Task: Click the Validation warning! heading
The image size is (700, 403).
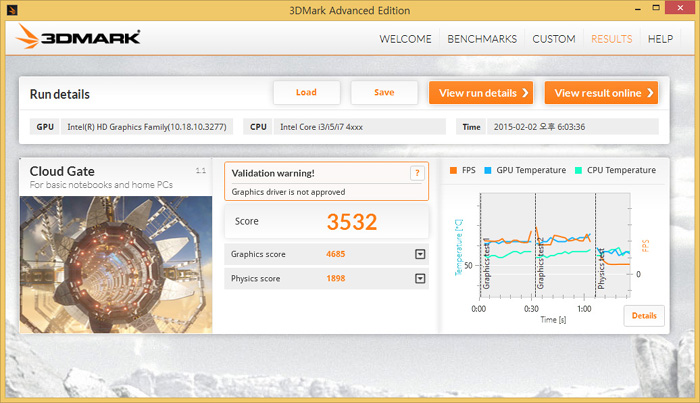Action: coord(273,173)
